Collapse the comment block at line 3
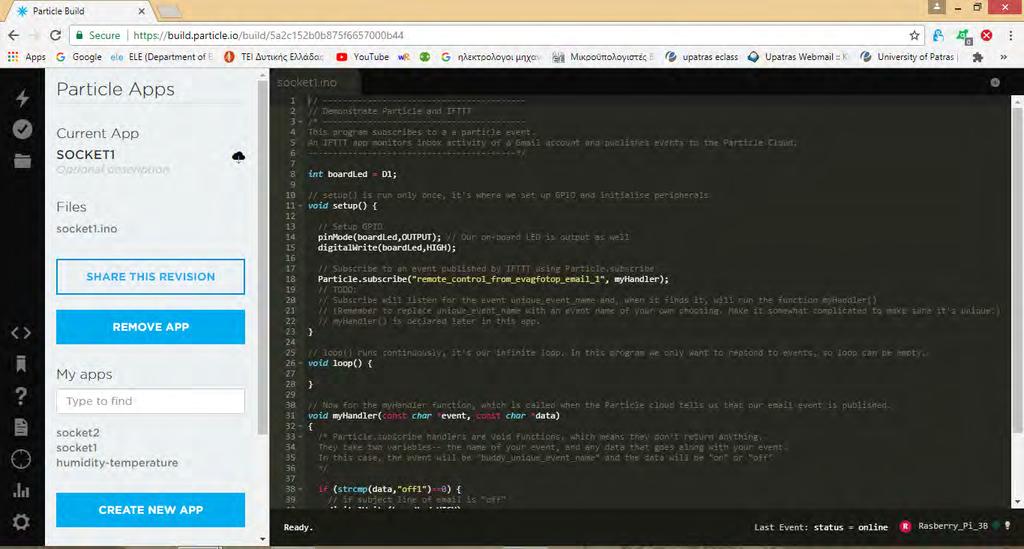Screen dimensions: 1024x549 (300, 121)
